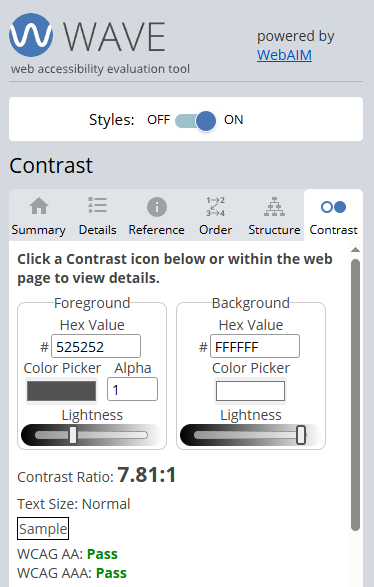Select the Details list icon

tap(98, 205)
